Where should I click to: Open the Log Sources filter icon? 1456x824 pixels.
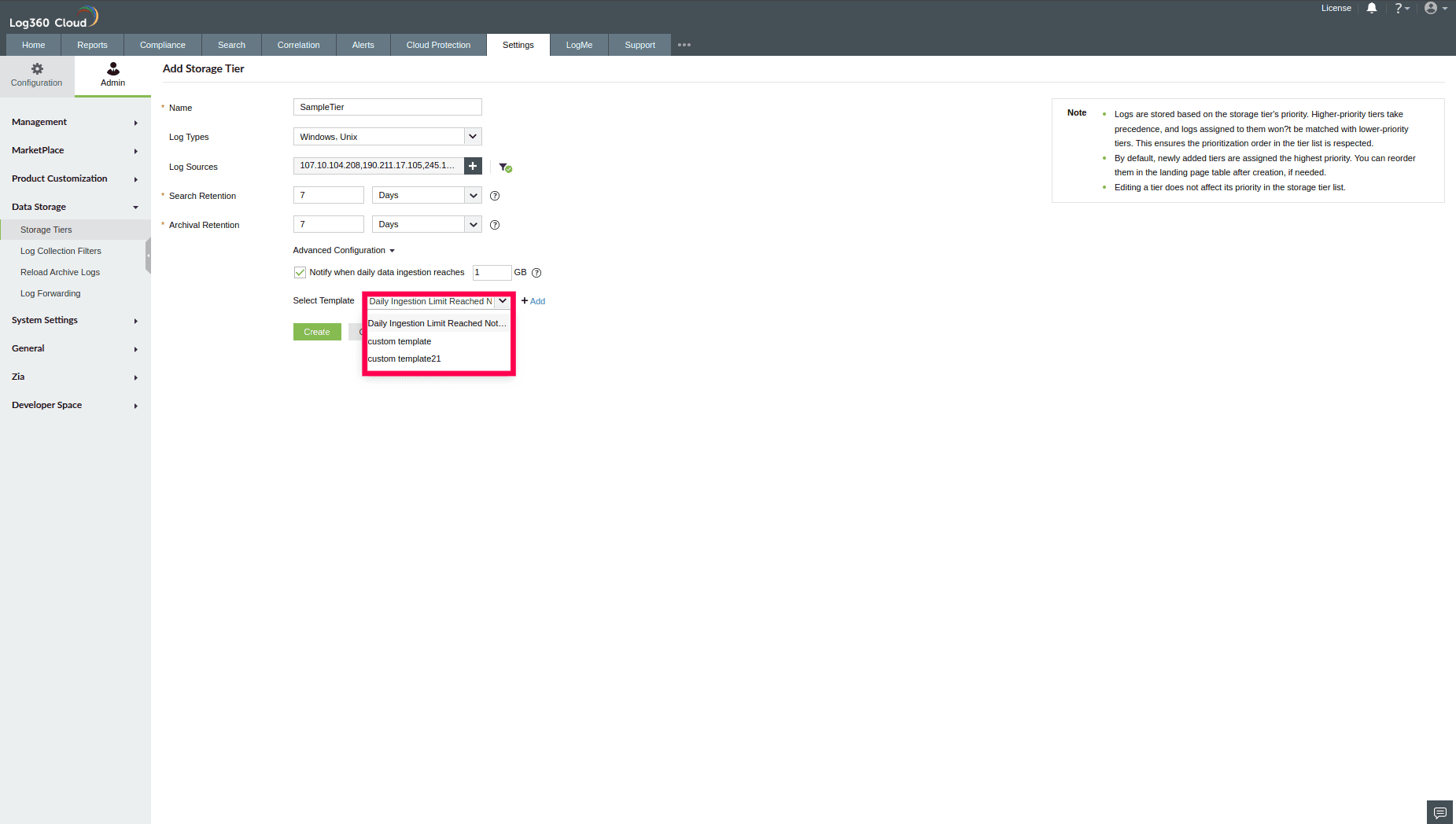pyautogui.click(x=504, y=166)
